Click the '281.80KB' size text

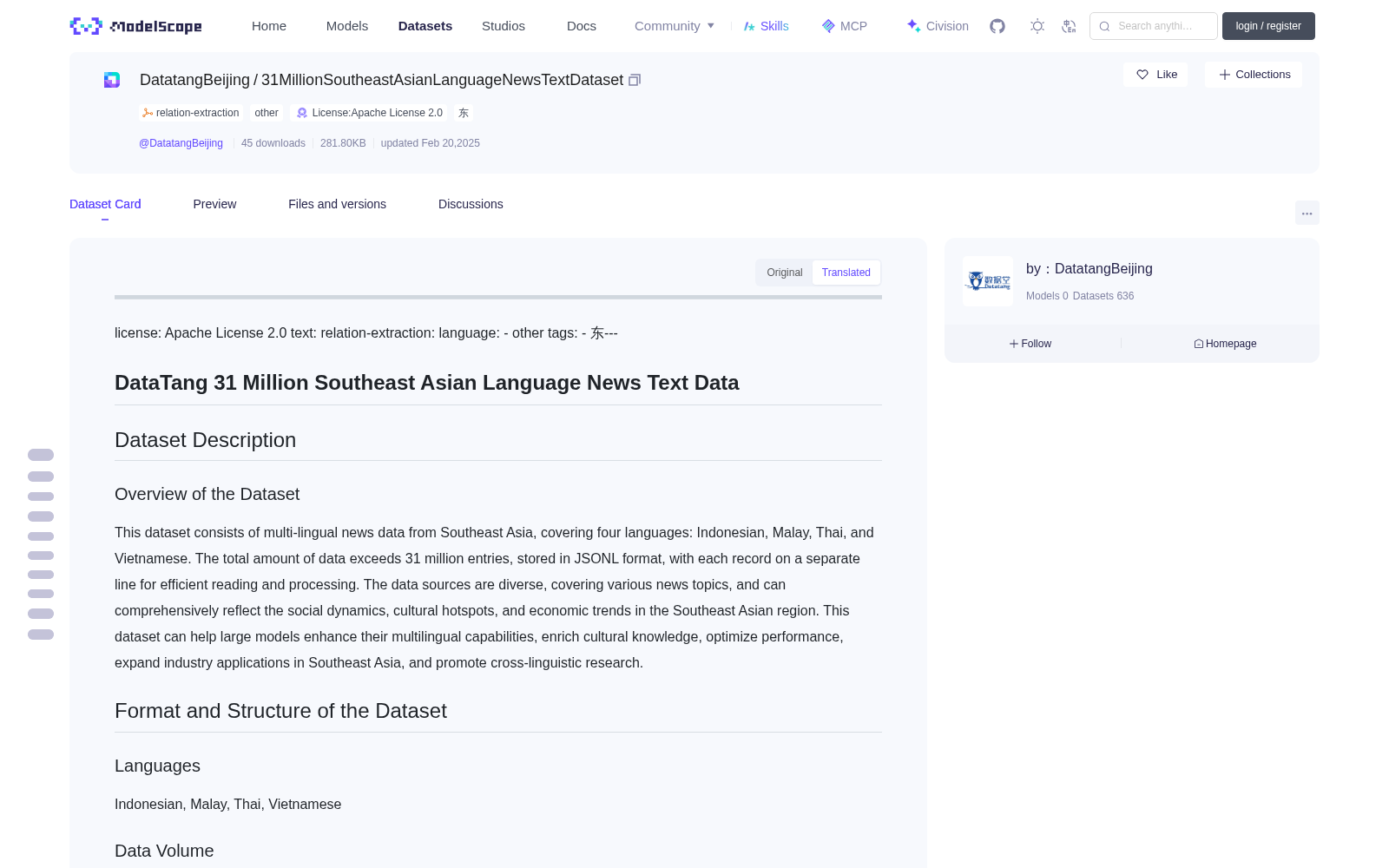click(343, 143)
